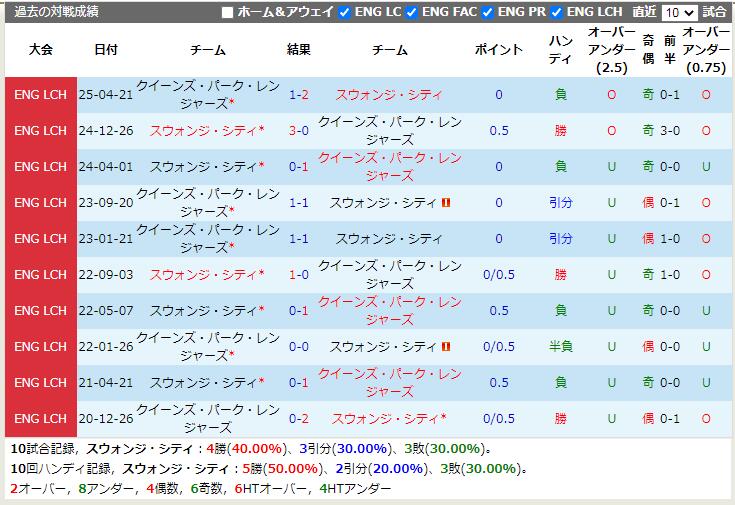
Task: Click the red card icon in the 22-01-26 row
Action: coord(446,346)
